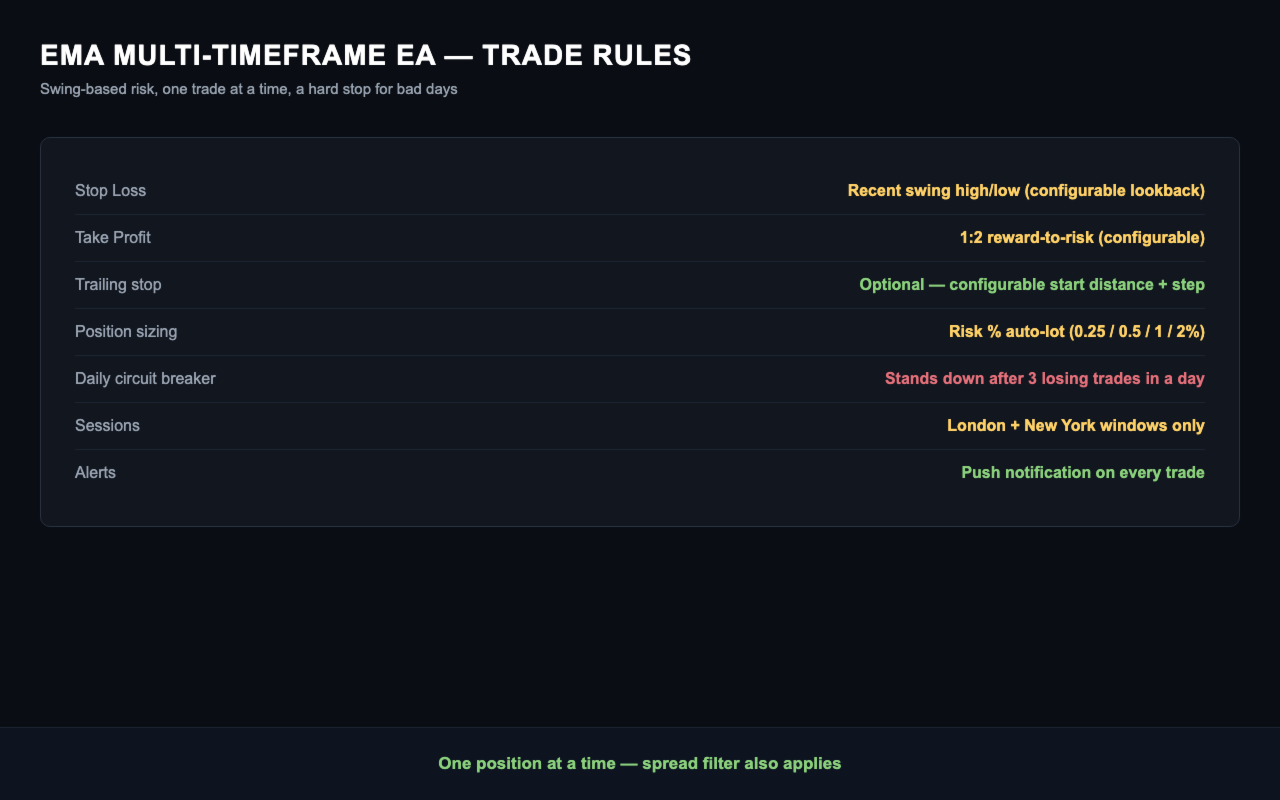Select the 1:2 reward-to-risk value

click(x=1082, y=238)
